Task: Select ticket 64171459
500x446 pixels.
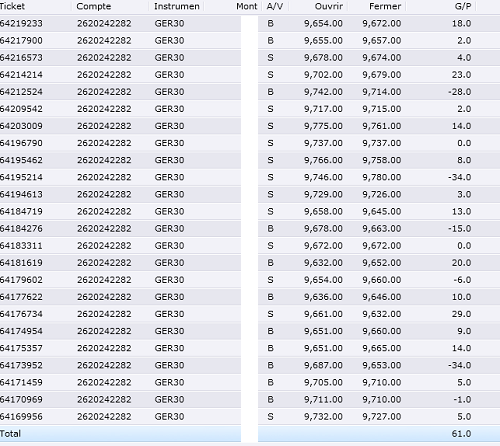Action: (x=21, y=383)
